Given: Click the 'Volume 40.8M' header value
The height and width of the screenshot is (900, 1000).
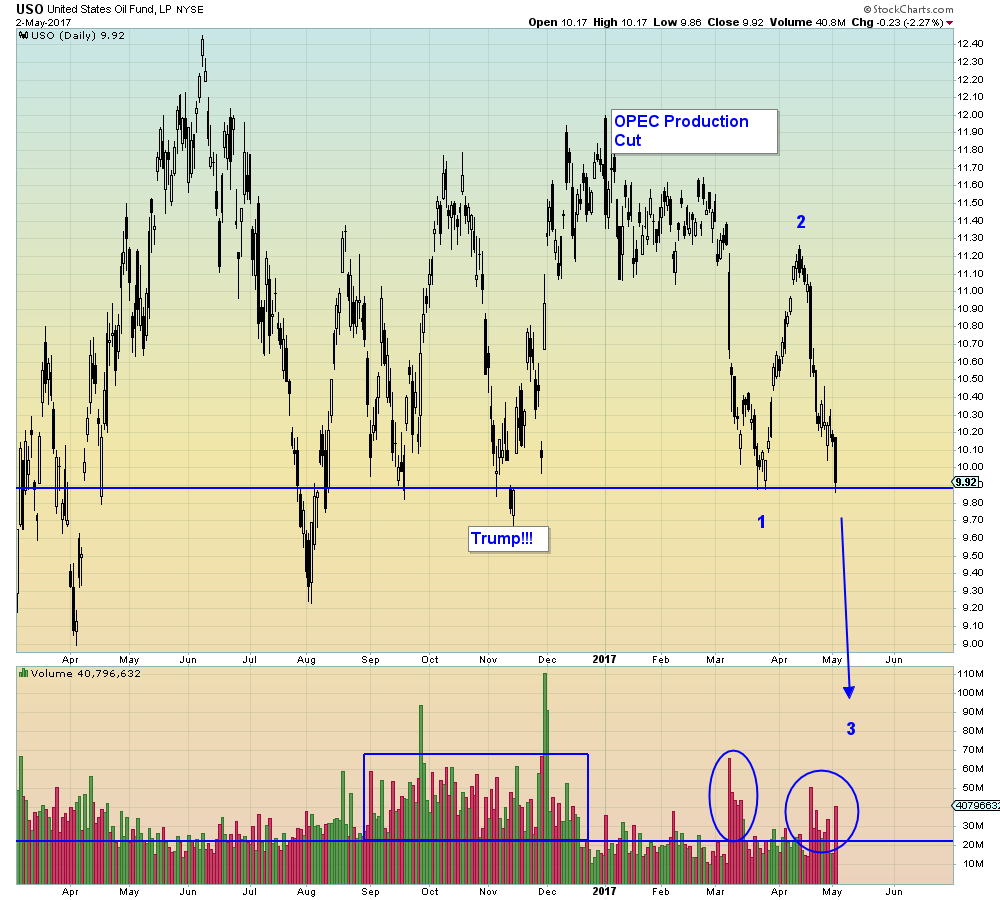Looking at the screenshot, I should (x=807, y=22).
